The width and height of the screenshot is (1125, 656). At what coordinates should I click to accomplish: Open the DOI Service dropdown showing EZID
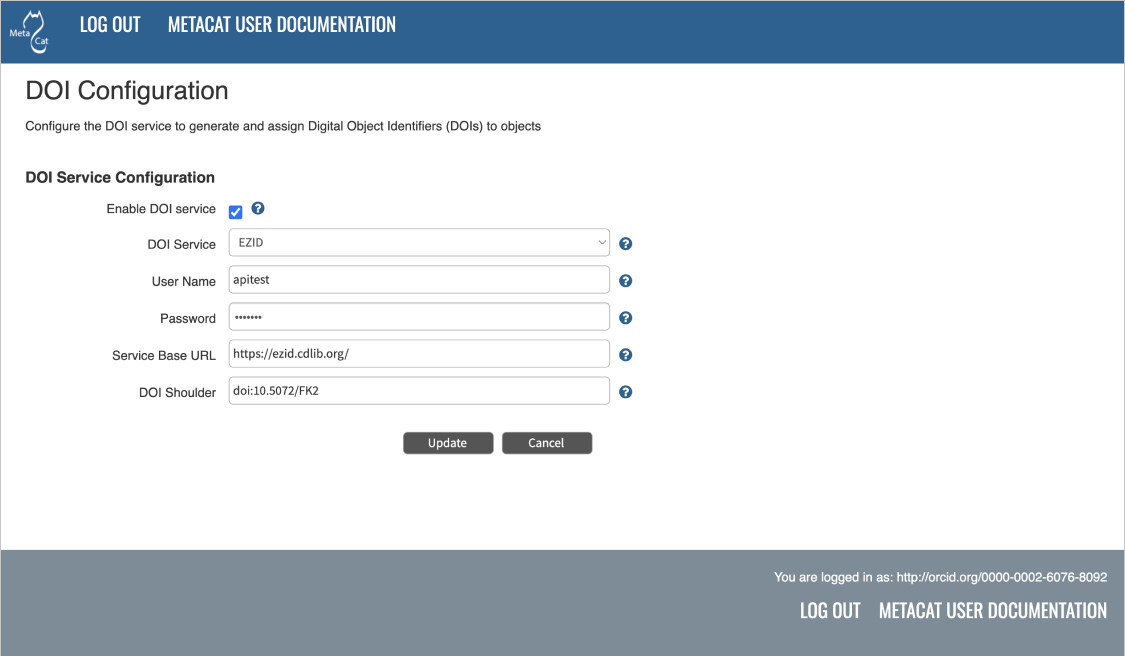click(419, 243)
